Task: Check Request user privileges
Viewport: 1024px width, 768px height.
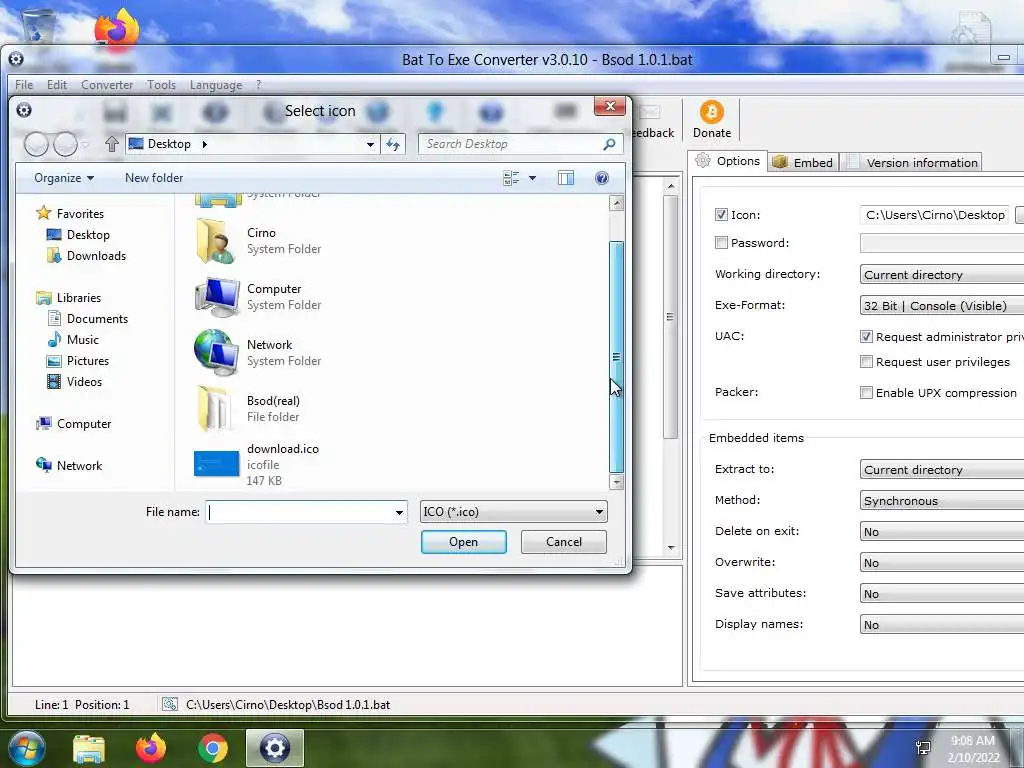Action: coord(866,362)
